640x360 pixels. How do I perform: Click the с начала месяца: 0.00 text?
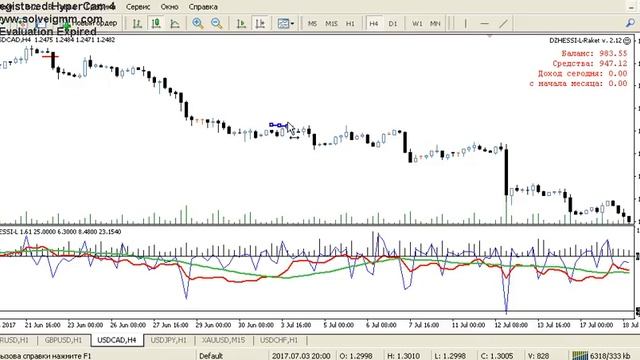[x=578, y=84]
